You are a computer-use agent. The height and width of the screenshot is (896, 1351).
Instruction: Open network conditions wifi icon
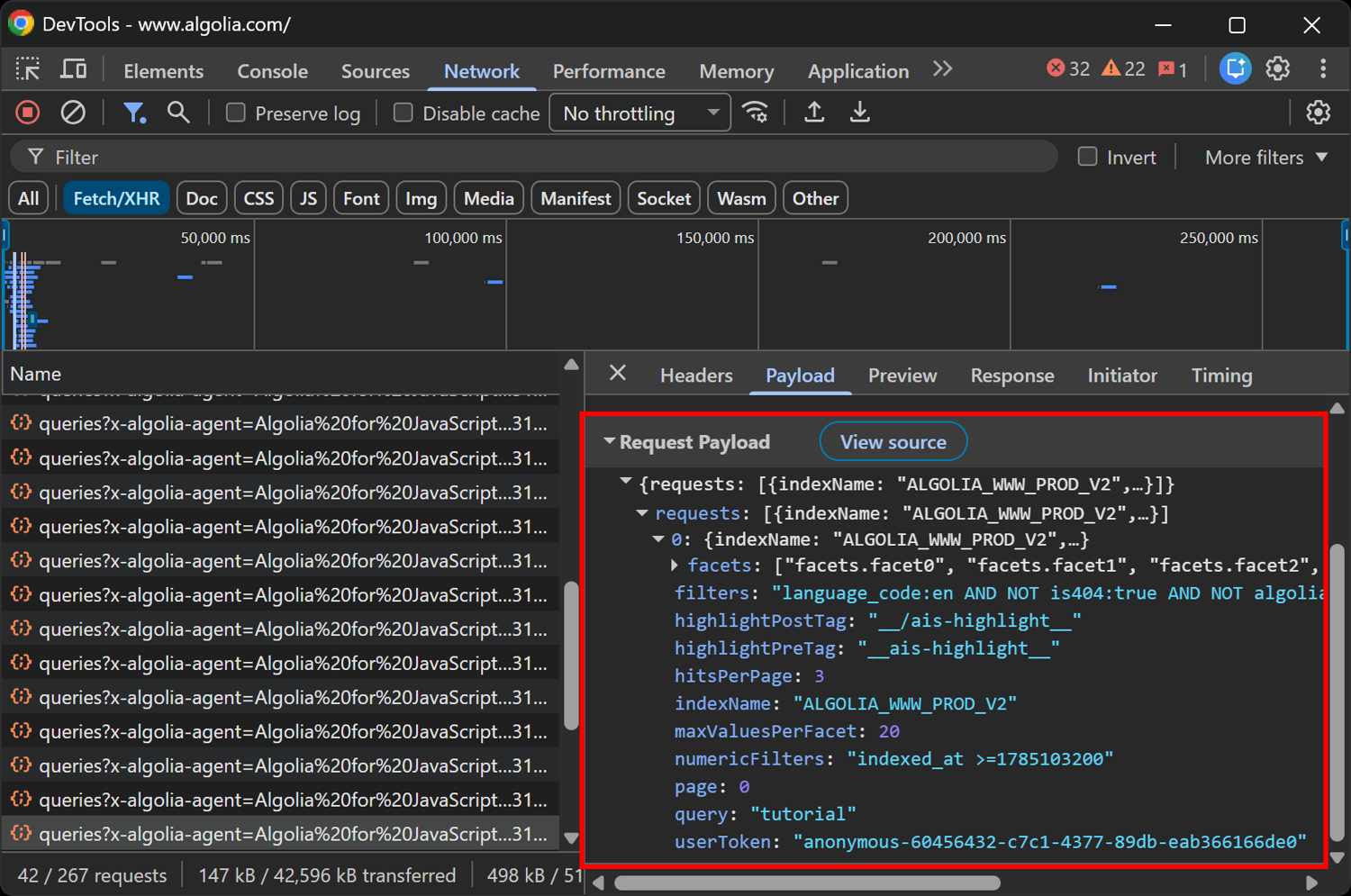click(756, 113)
